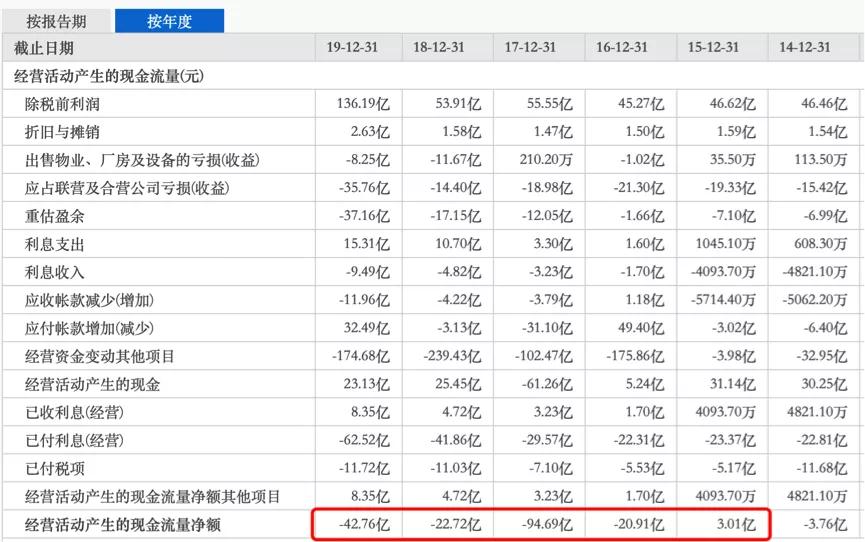Select the 经营活动产生的现金 row label

(x=92, y=385)
